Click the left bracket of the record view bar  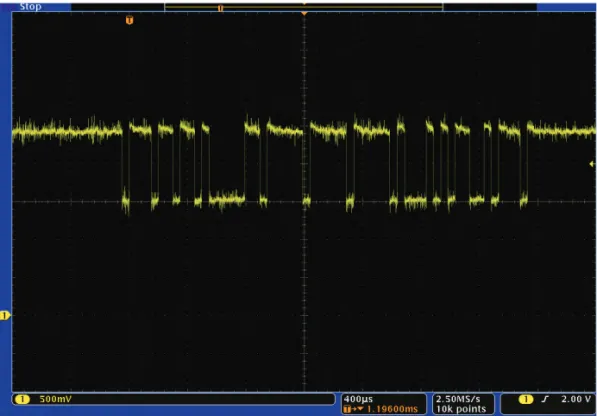click(x=165, y=6)
